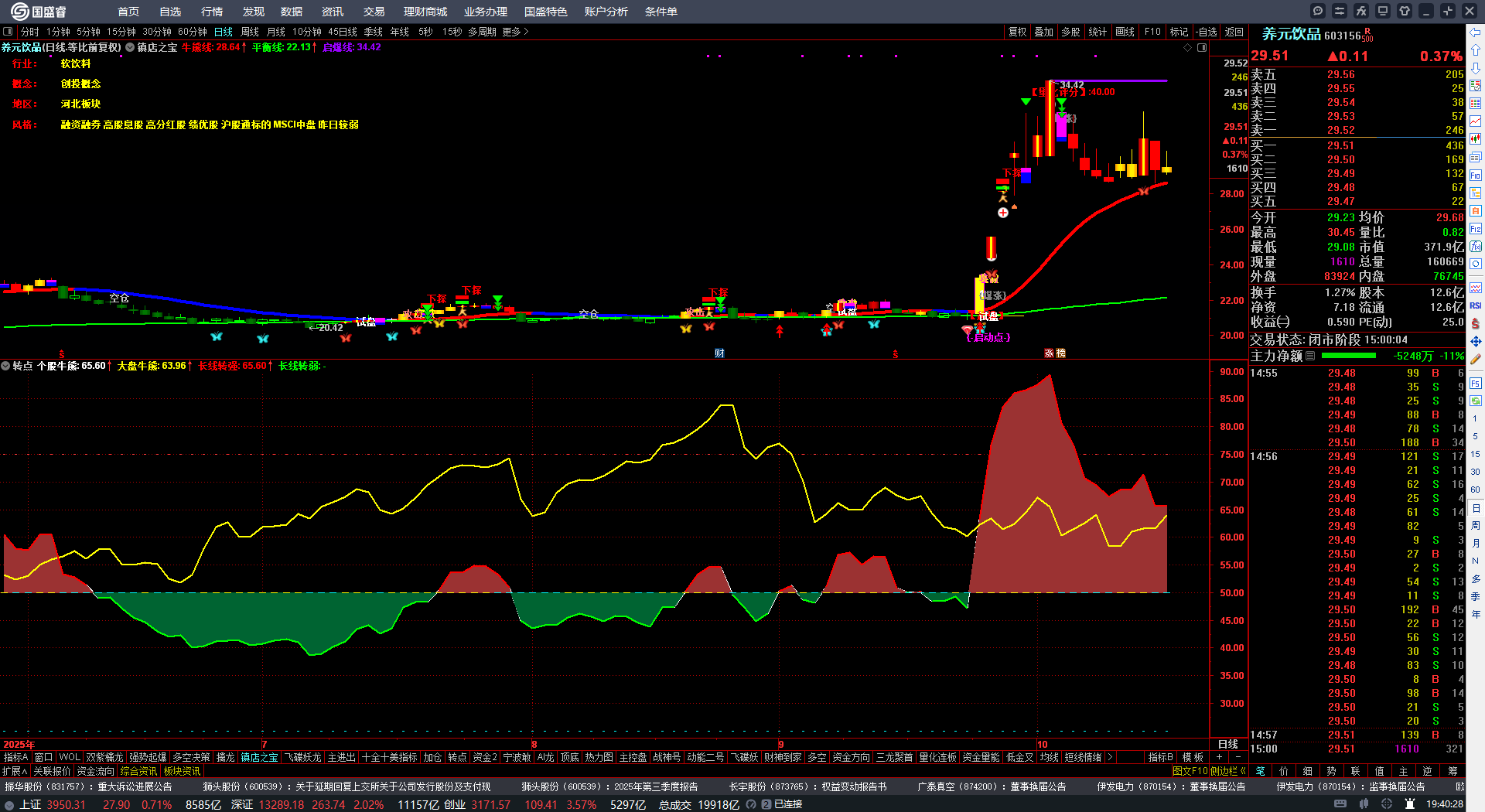Click the -自选 remove watchlist button
Viewport: 1485px width, 812px height.
tap(1206, 32)
